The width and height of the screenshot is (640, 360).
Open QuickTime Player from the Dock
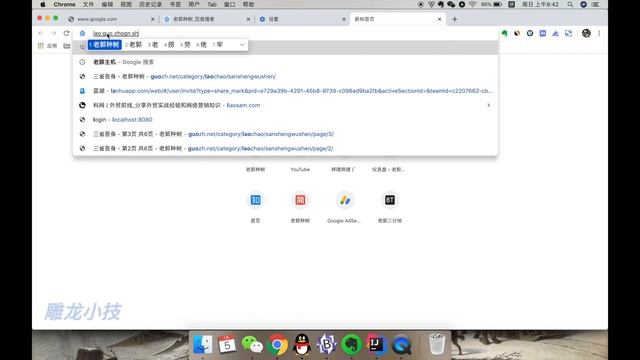(x=402, y=345)
